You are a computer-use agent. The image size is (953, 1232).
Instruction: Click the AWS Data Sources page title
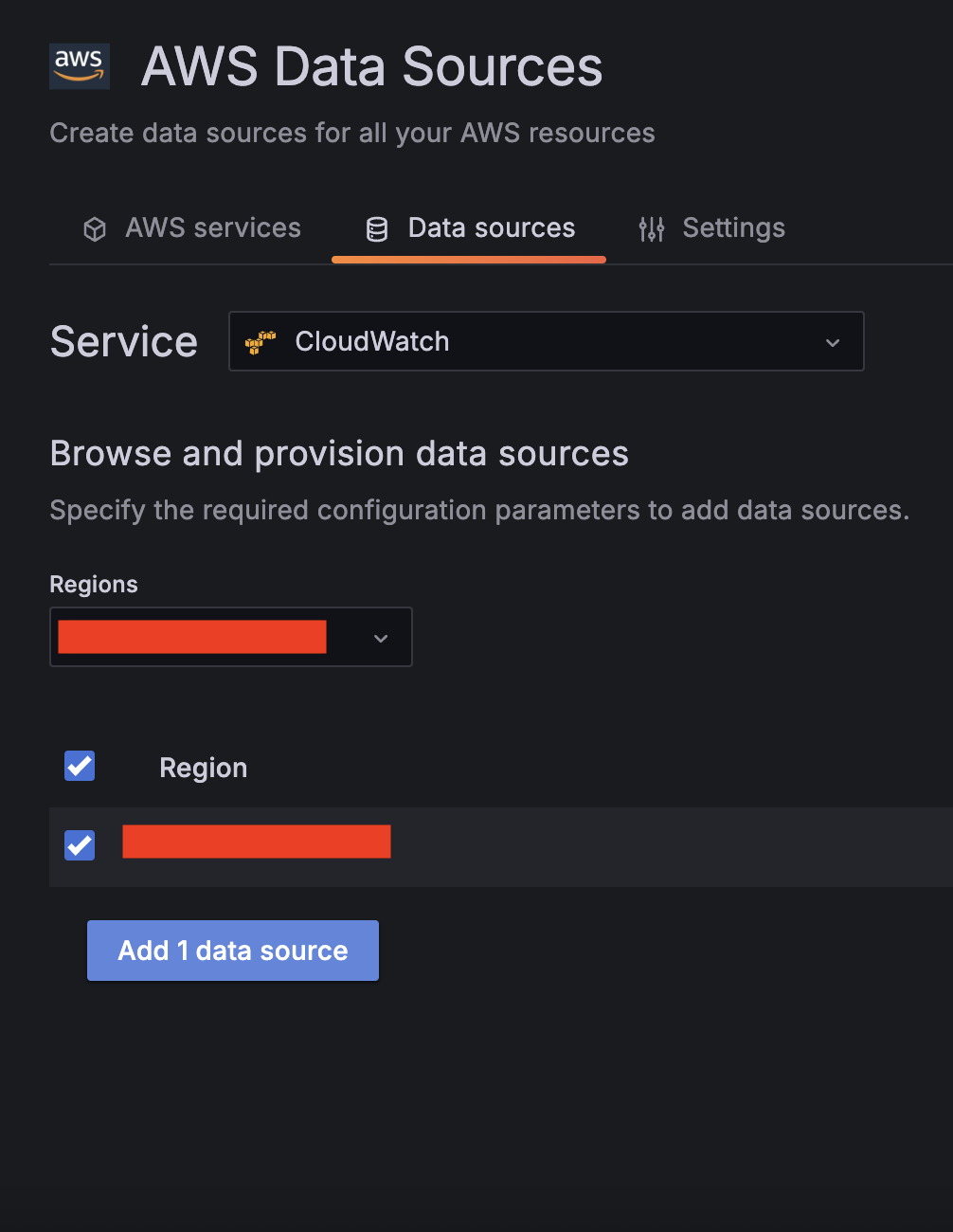pos(372,66)
